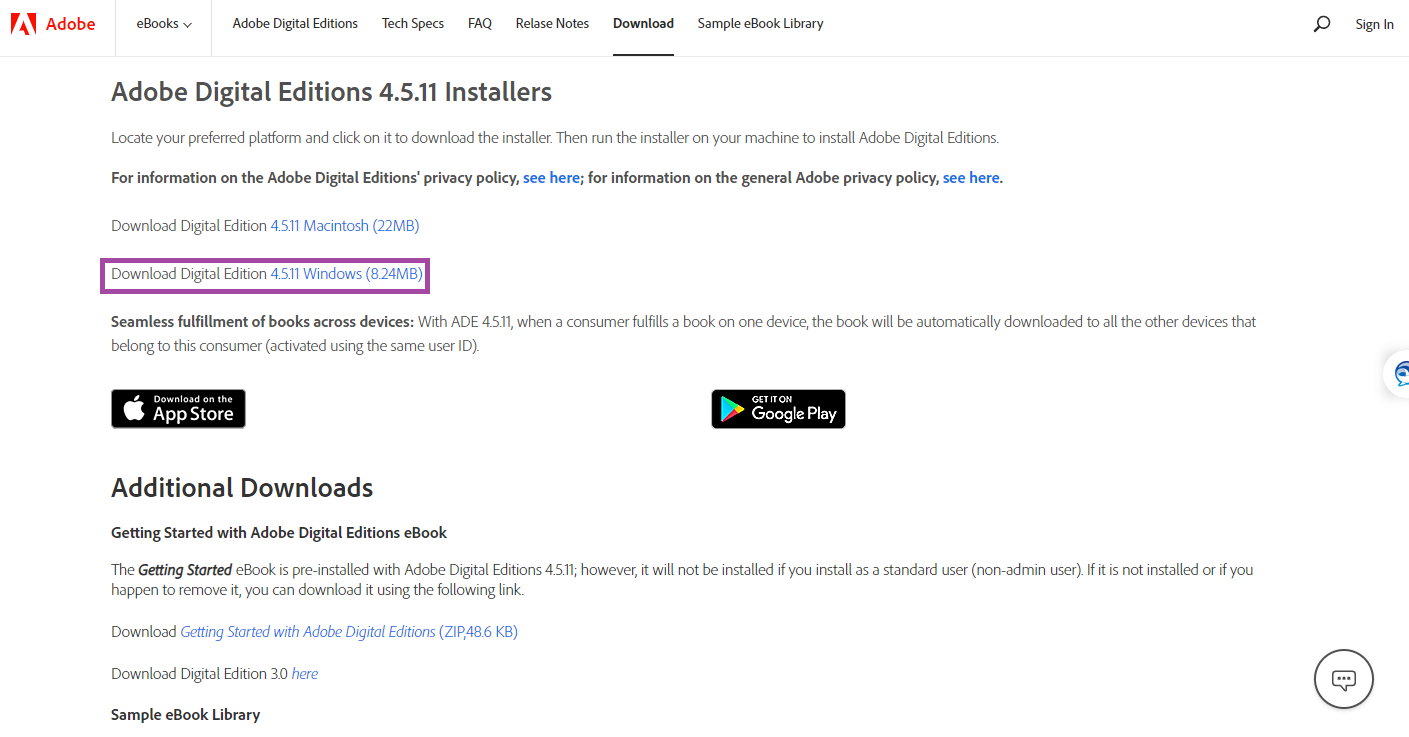The image size is (1409, 737).
Task: Download the 4.5.11 Windows (8.24MB) installer
Action: point(347,274)
